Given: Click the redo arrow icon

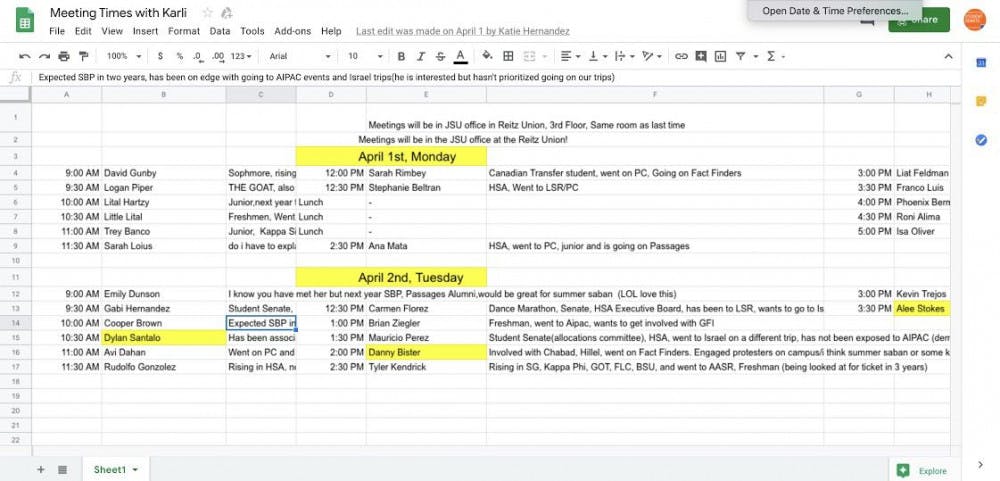Looking at the screenshot, I should (44, 57).
